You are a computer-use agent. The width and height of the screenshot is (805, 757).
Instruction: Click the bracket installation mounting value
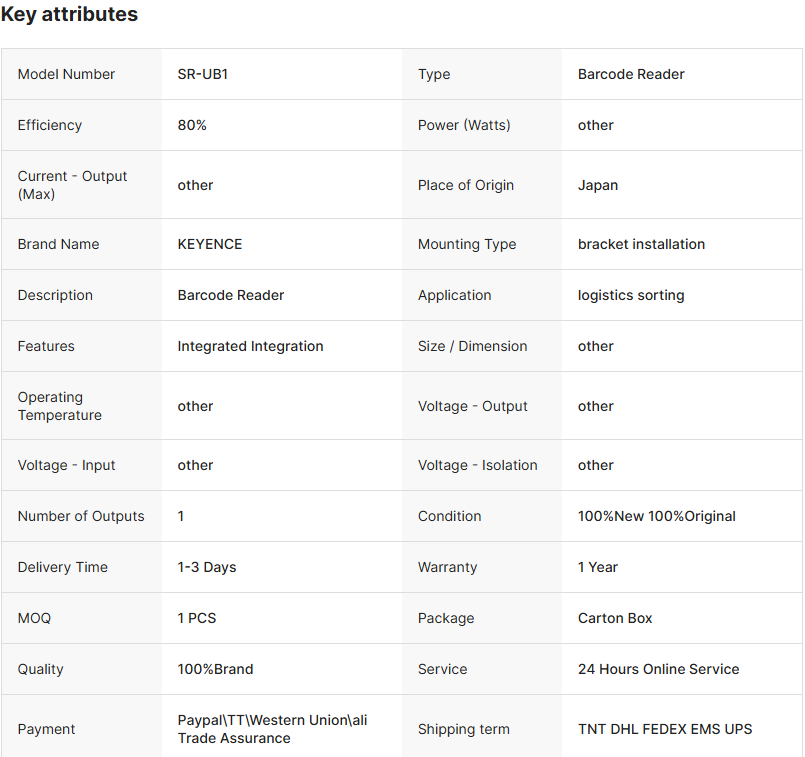[641, 244]
